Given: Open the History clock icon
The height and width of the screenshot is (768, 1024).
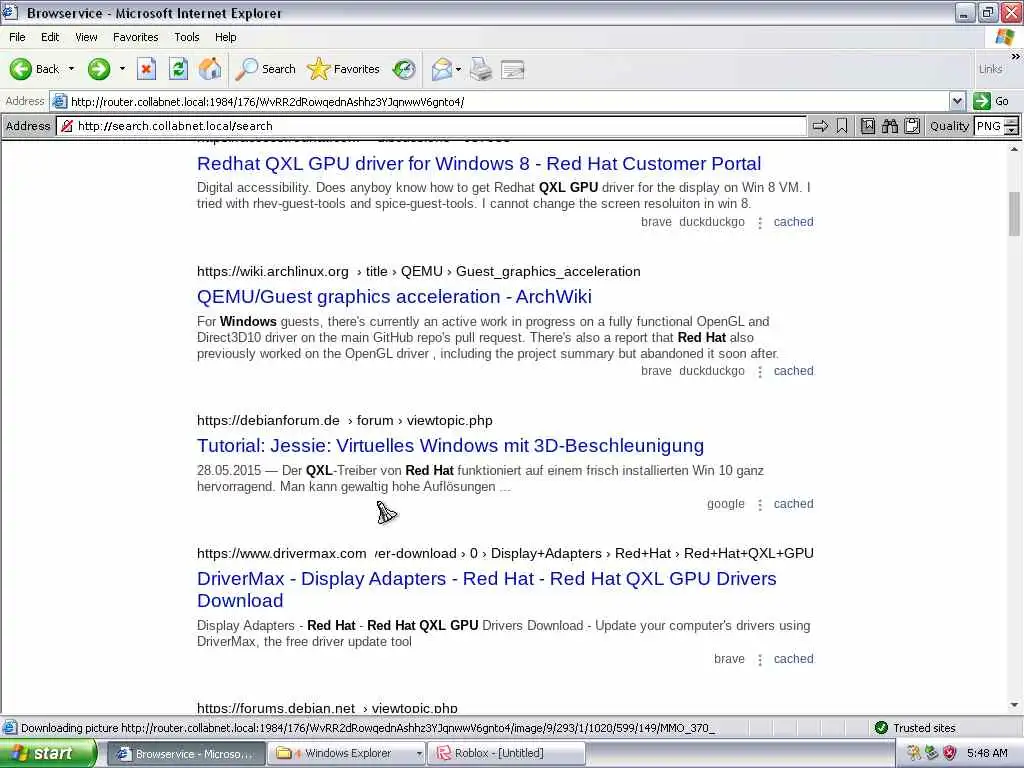Looking at the screenshot, I should [404, 69].
